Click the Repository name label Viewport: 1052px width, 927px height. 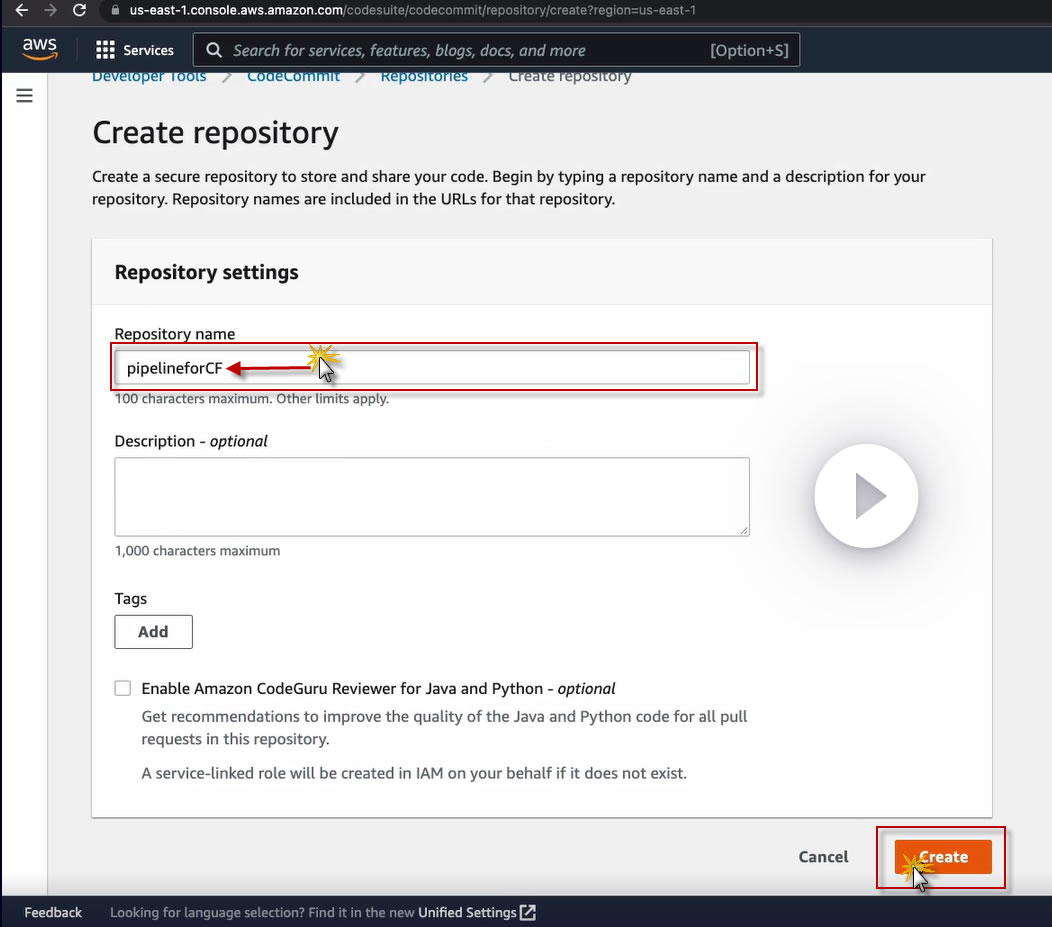175,334
